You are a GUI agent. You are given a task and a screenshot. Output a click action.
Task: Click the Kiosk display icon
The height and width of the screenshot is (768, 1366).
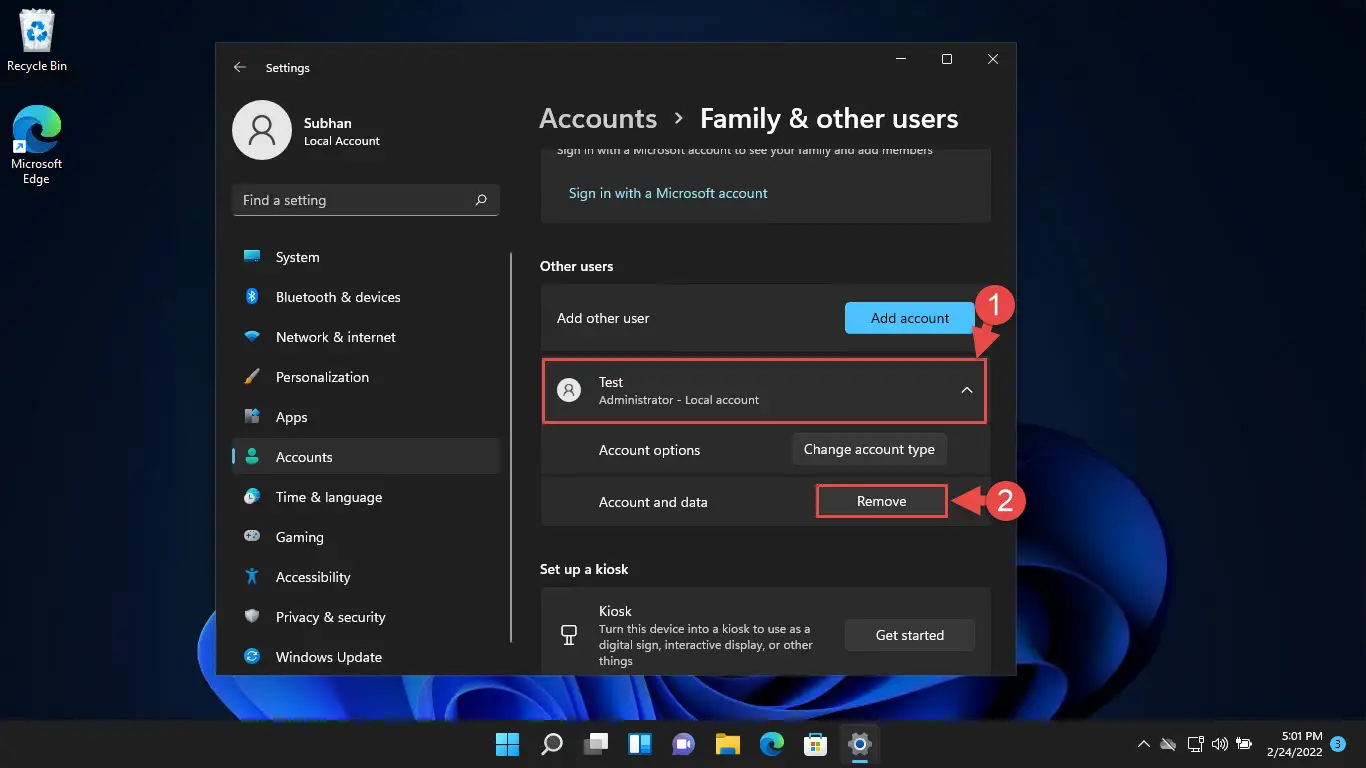(x=569, y=635)
